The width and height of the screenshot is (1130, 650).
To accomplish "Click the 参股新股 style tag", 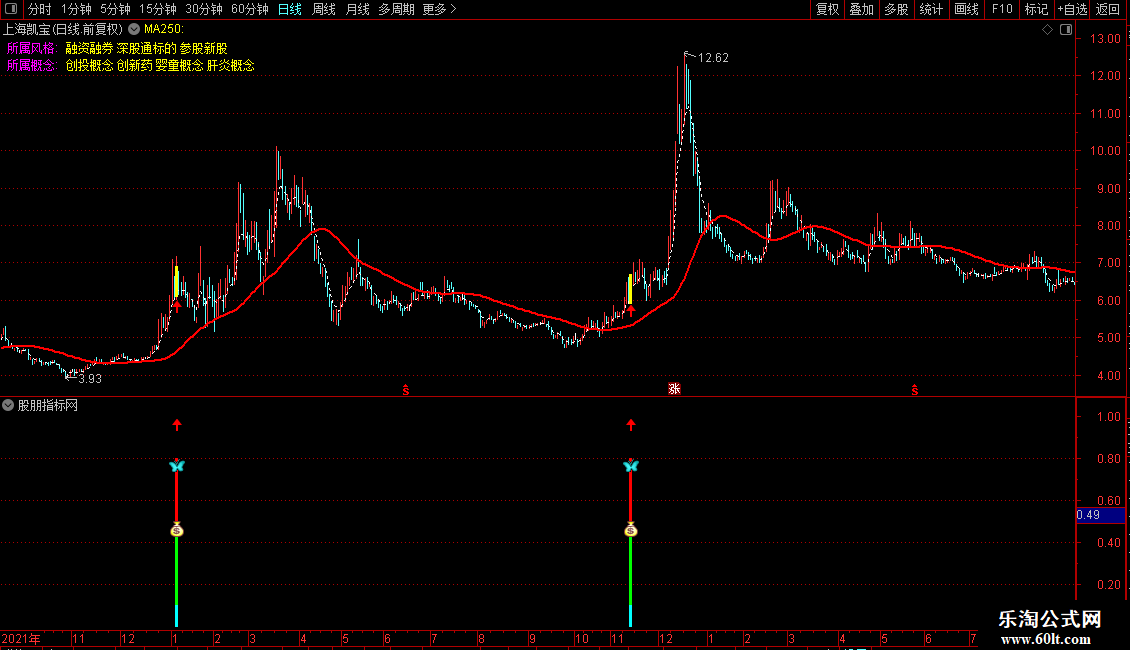I will [x=203, y=48].
